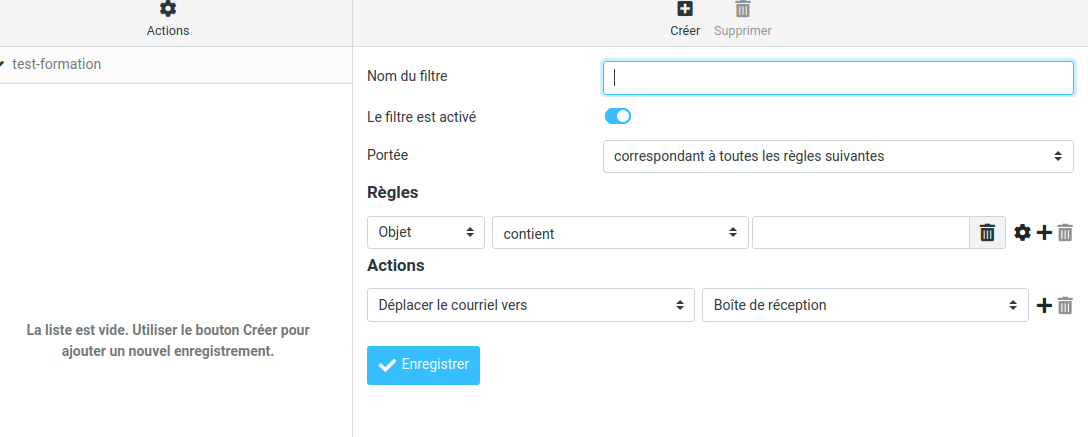Open the Objet rule field dropdown

[x=426, y=233]
